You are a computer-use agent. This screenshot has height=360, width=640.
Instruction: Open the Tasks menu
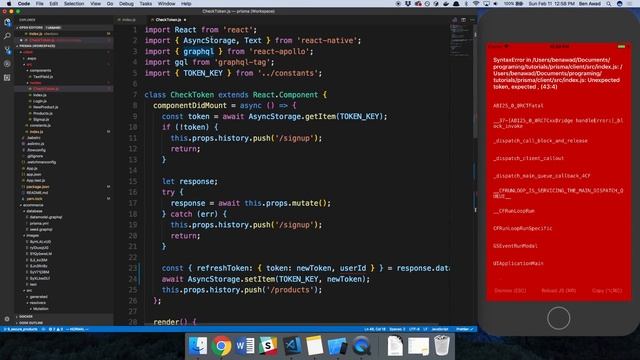146,4
